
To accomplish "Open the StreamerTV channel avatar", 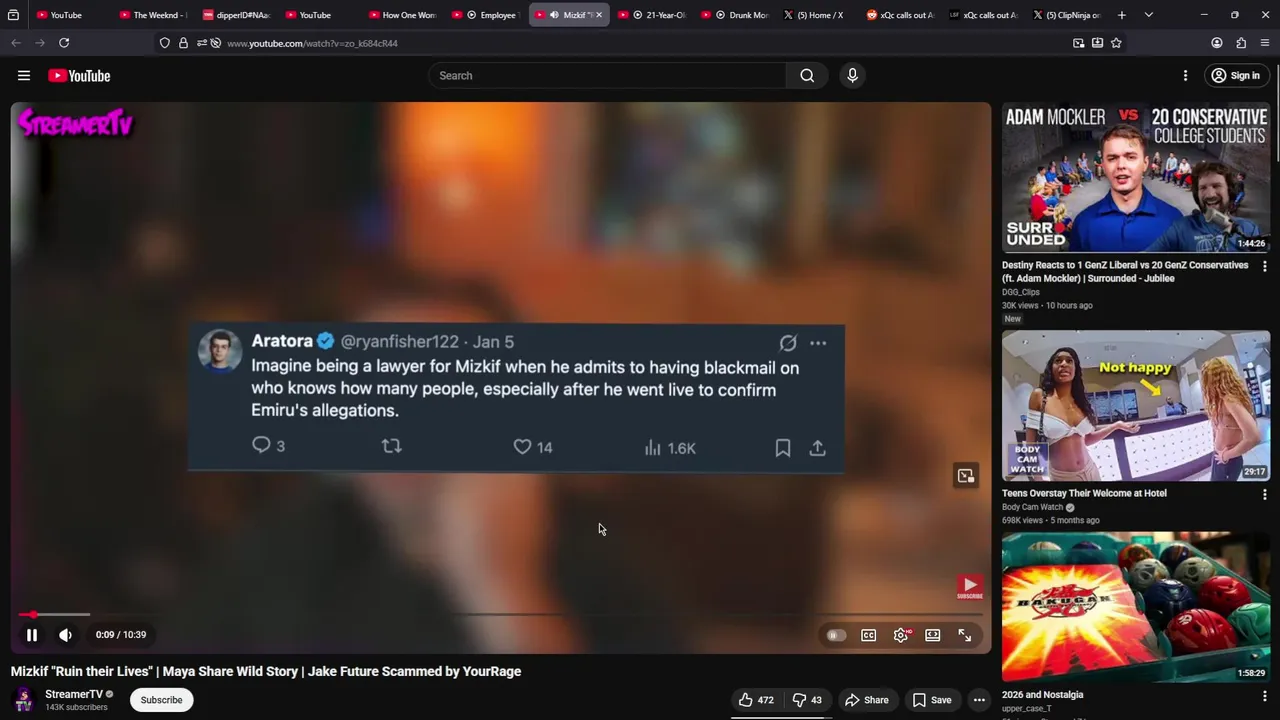I will 24,700.
